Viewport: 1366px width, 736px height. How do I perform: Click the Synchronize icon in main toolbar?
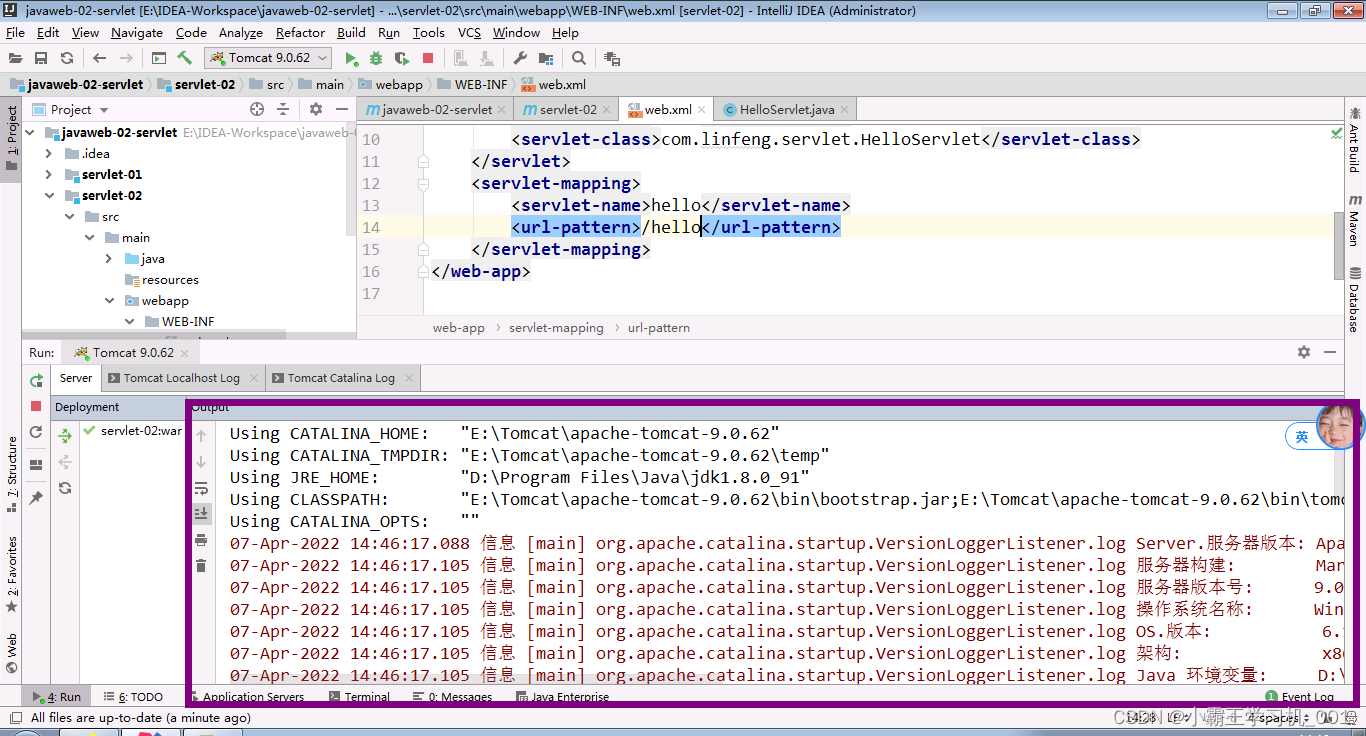click(x=67, y=58)
